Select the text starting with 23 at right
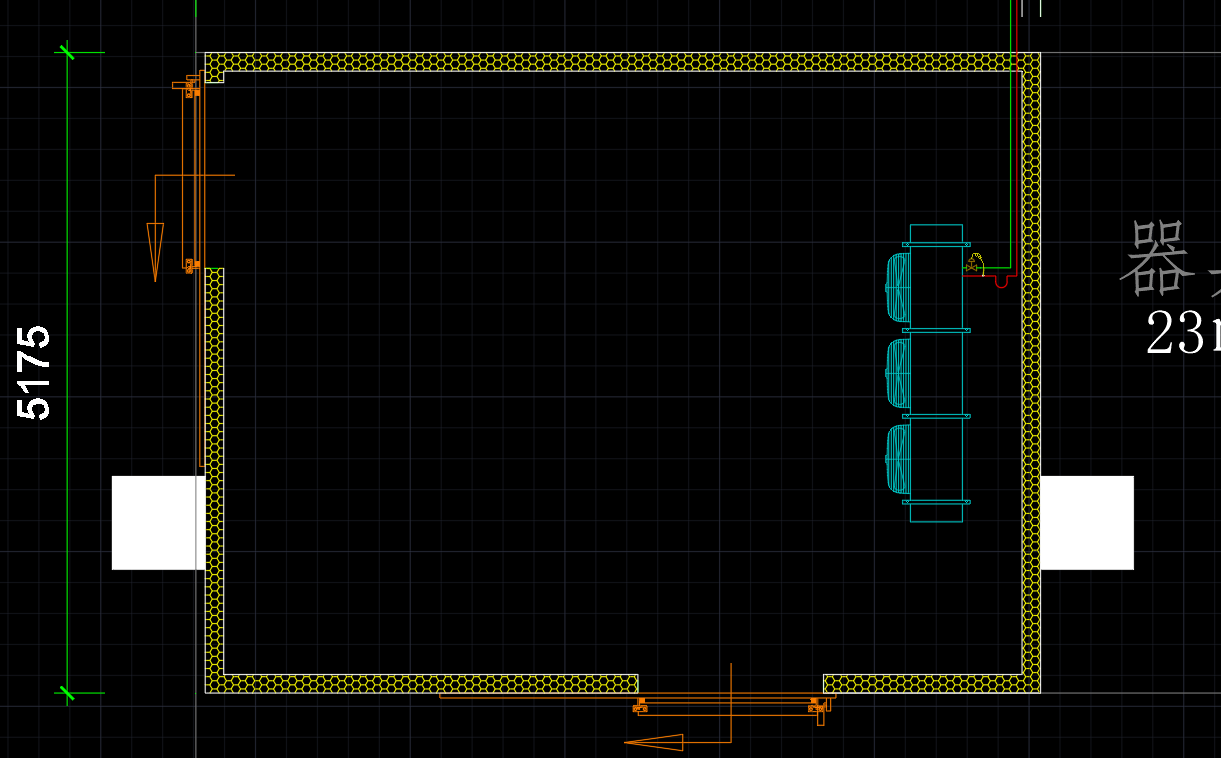This screenshot has width=1221, height=758. [x=1180, y=333]
